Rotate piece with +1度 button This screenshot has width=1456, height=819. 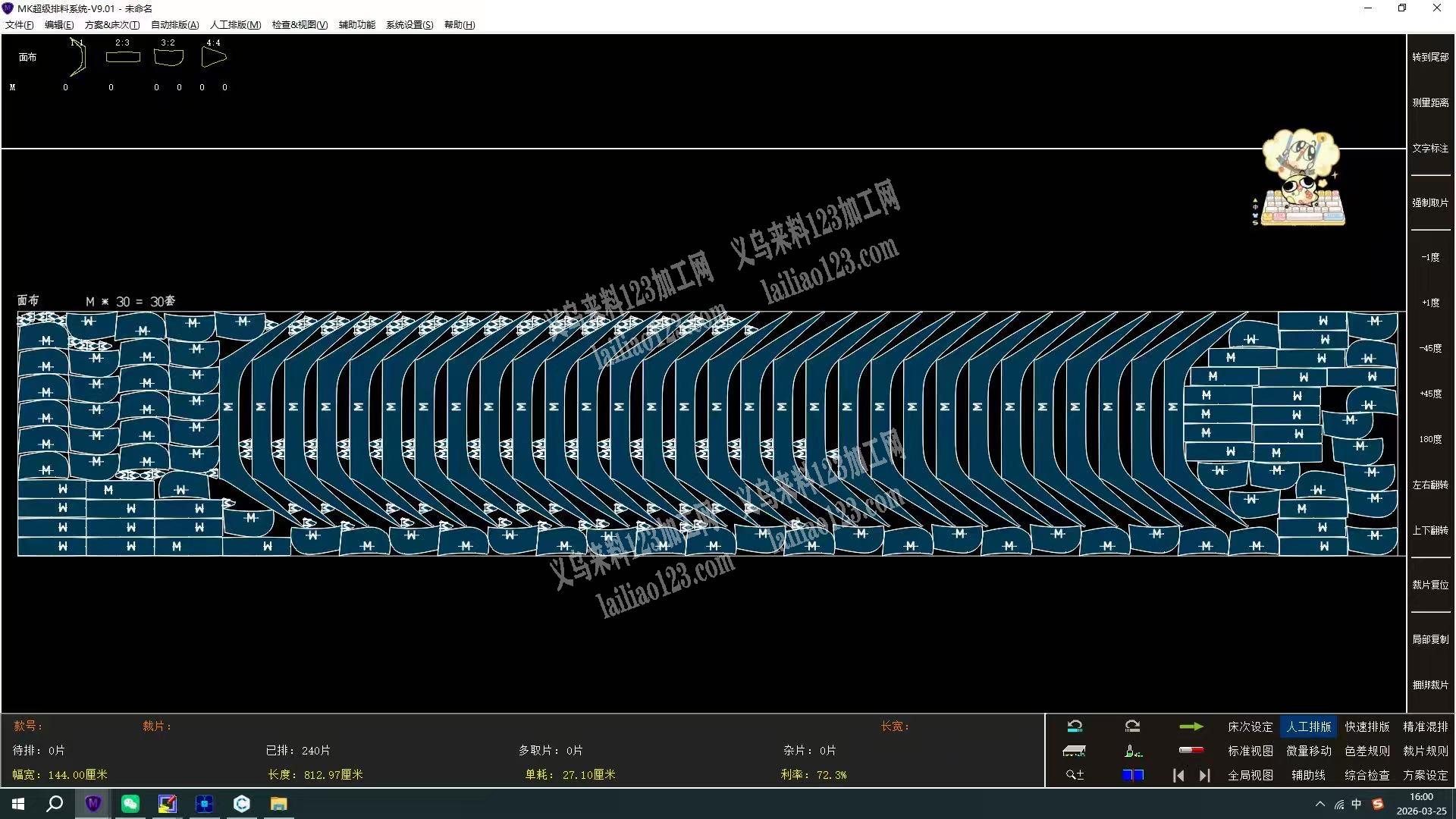pos(1430,303)
